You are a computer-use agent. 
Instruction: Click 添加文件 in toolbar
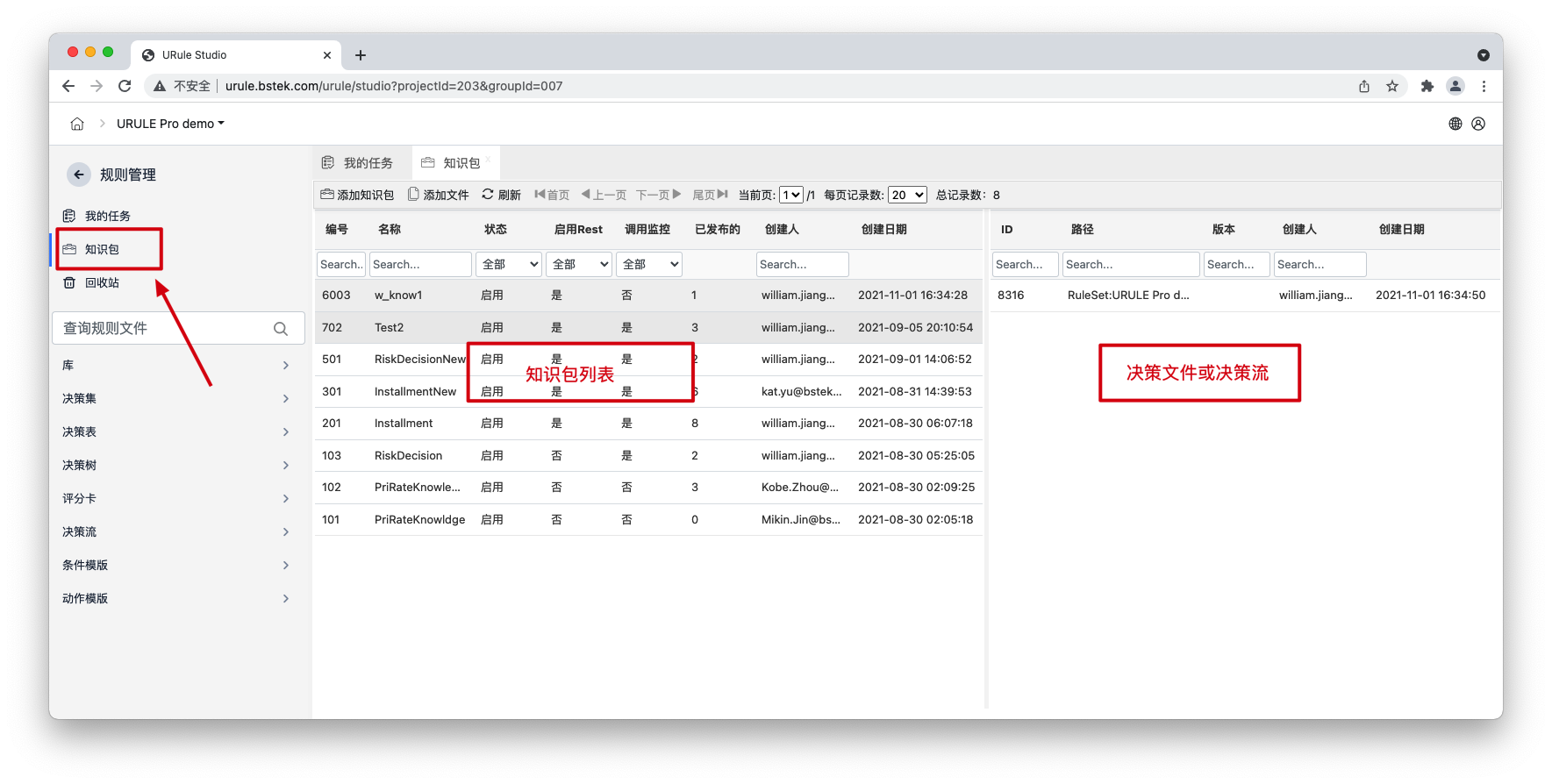click(438, 195)
